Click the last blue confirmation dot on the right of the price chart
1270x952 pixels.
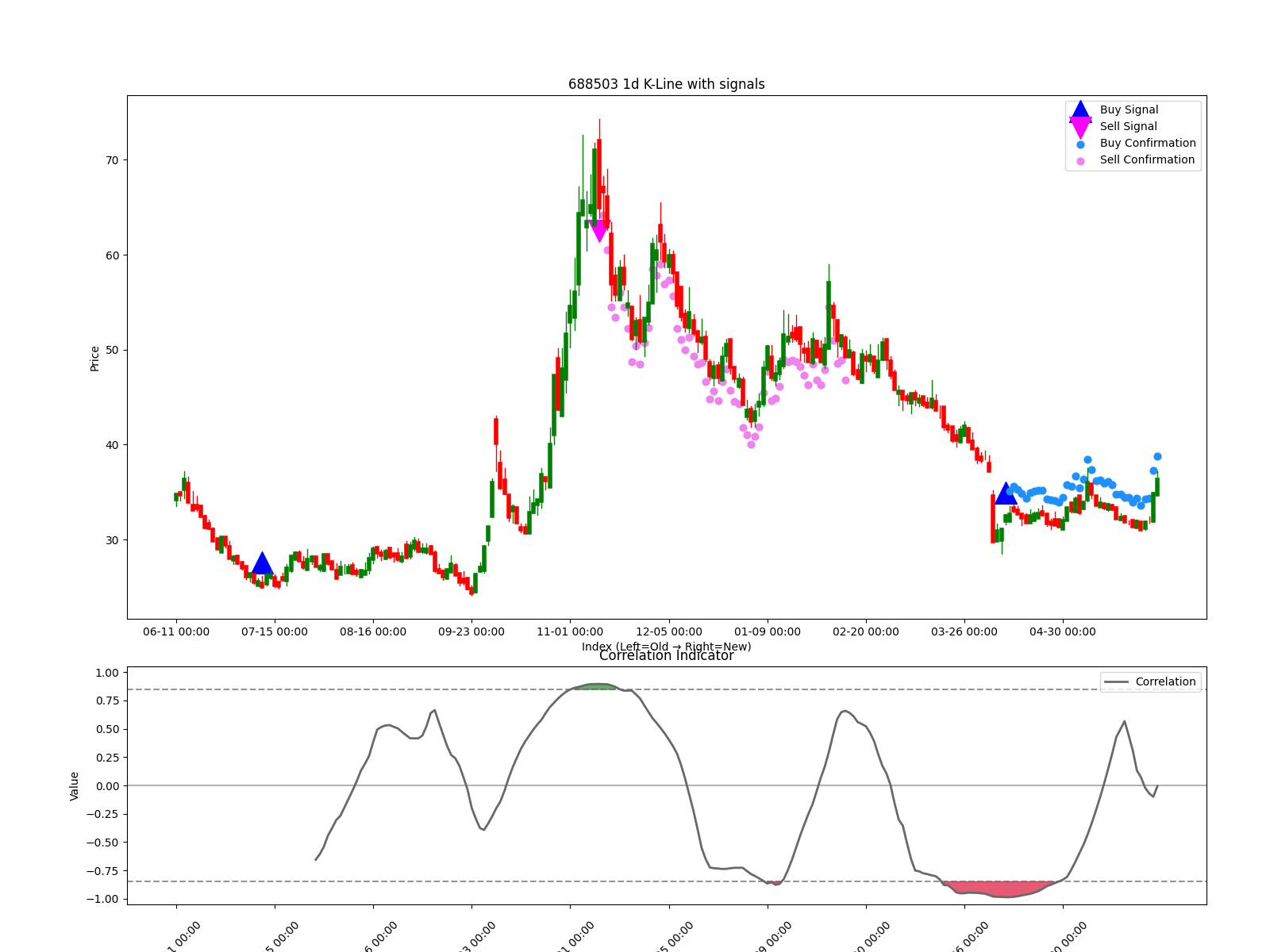point(1157,457)
